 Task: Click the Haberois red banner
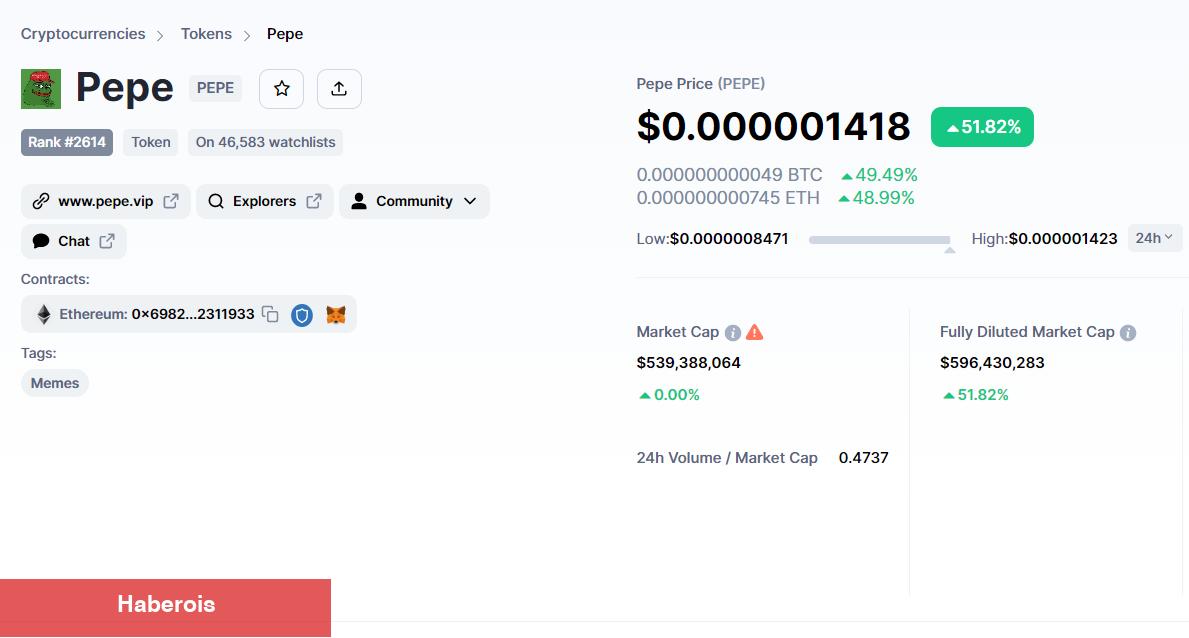[165, 608]
